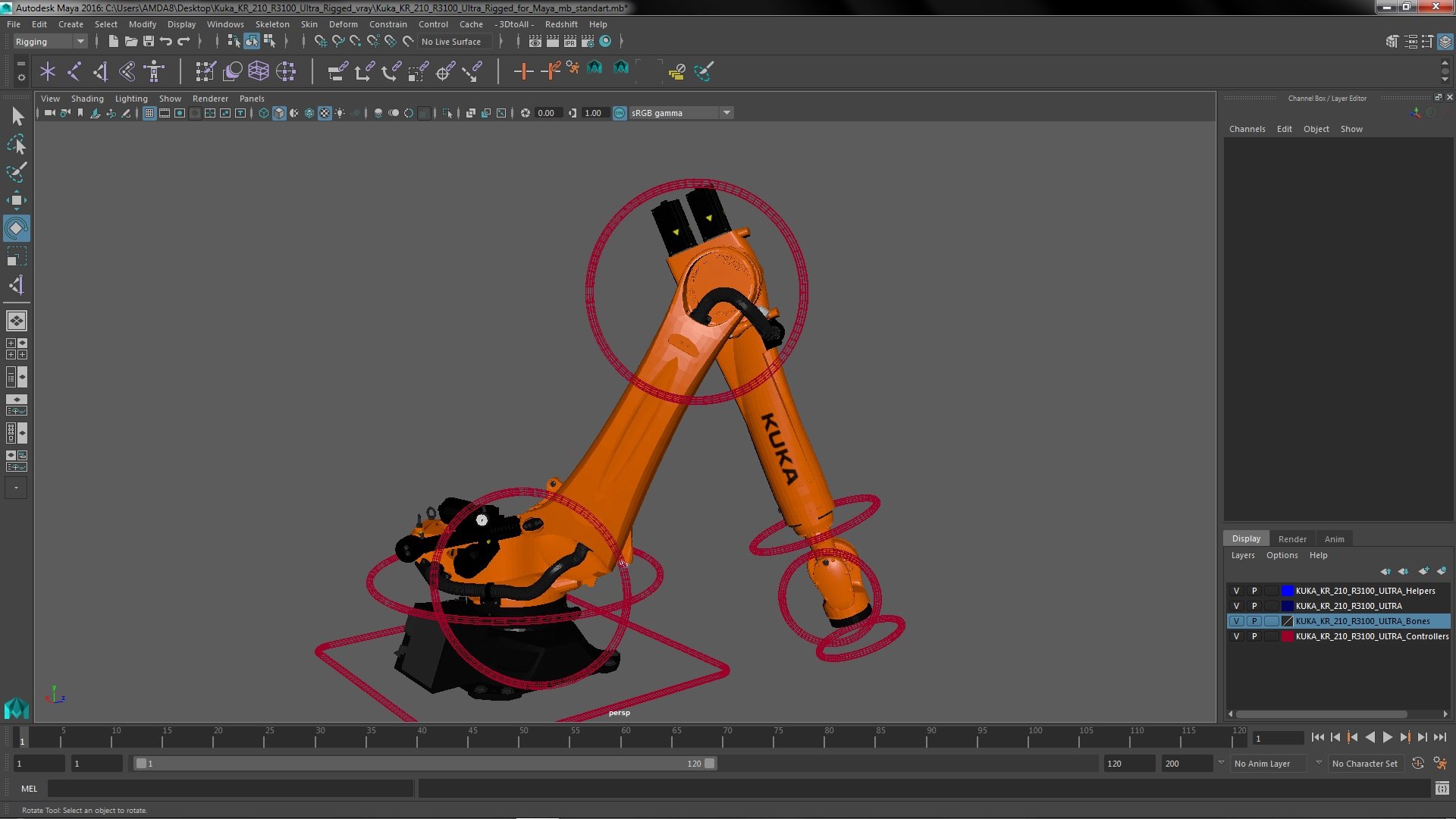This screenshot has width=1456, height=819.
Task: Open the No Live Surface field
Action: [456, 42]
